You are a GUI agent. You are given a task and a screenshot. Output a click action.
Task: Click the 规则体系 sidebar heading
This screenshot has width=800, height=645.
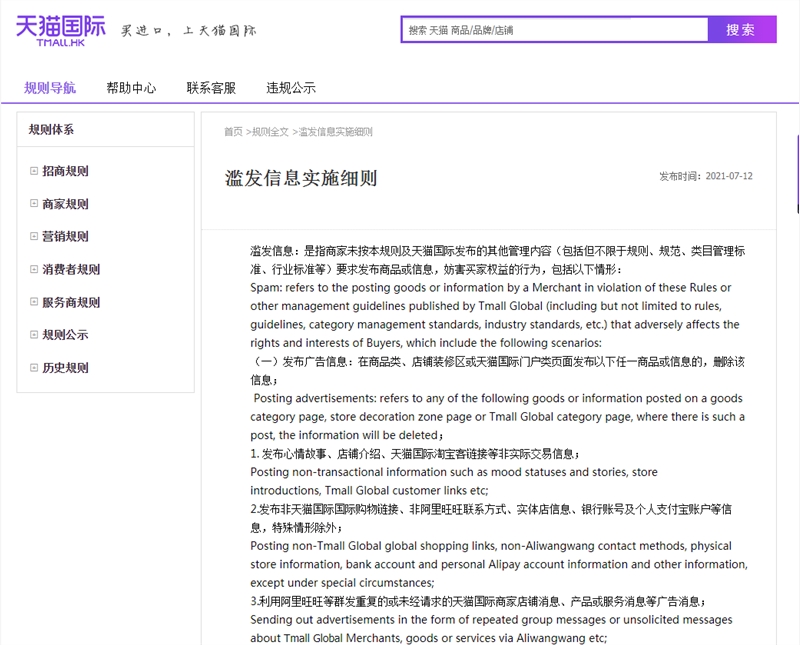pos(52,130)
